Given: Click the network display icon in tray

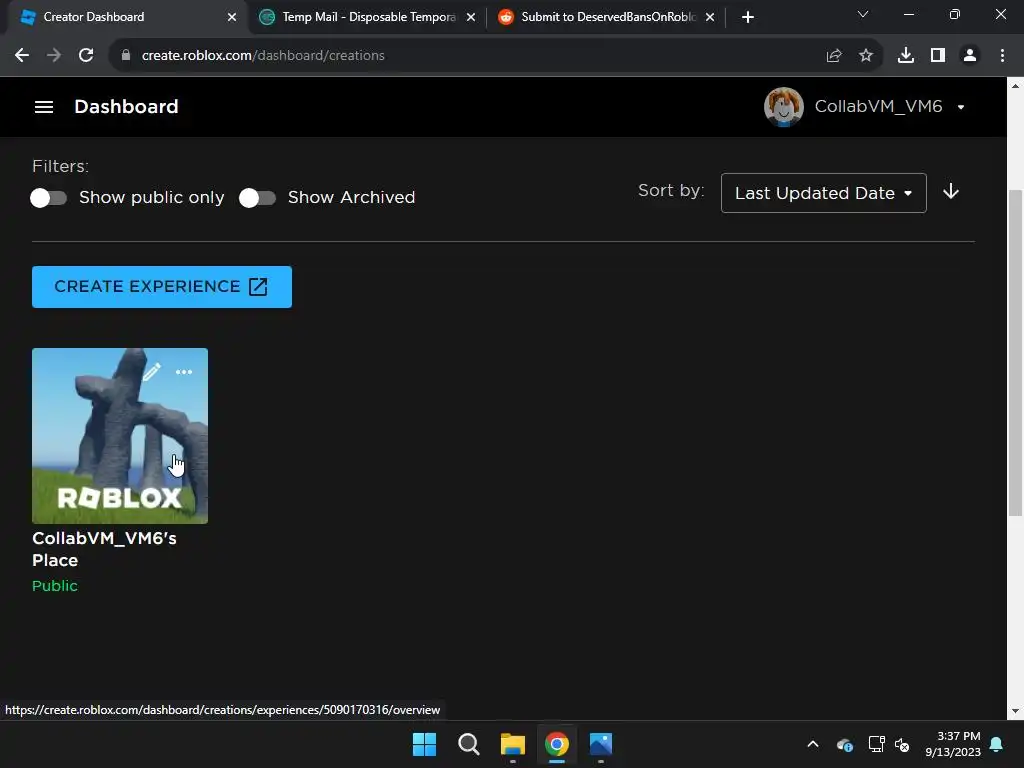Looking at the screenshot, I should click(876, 744).
